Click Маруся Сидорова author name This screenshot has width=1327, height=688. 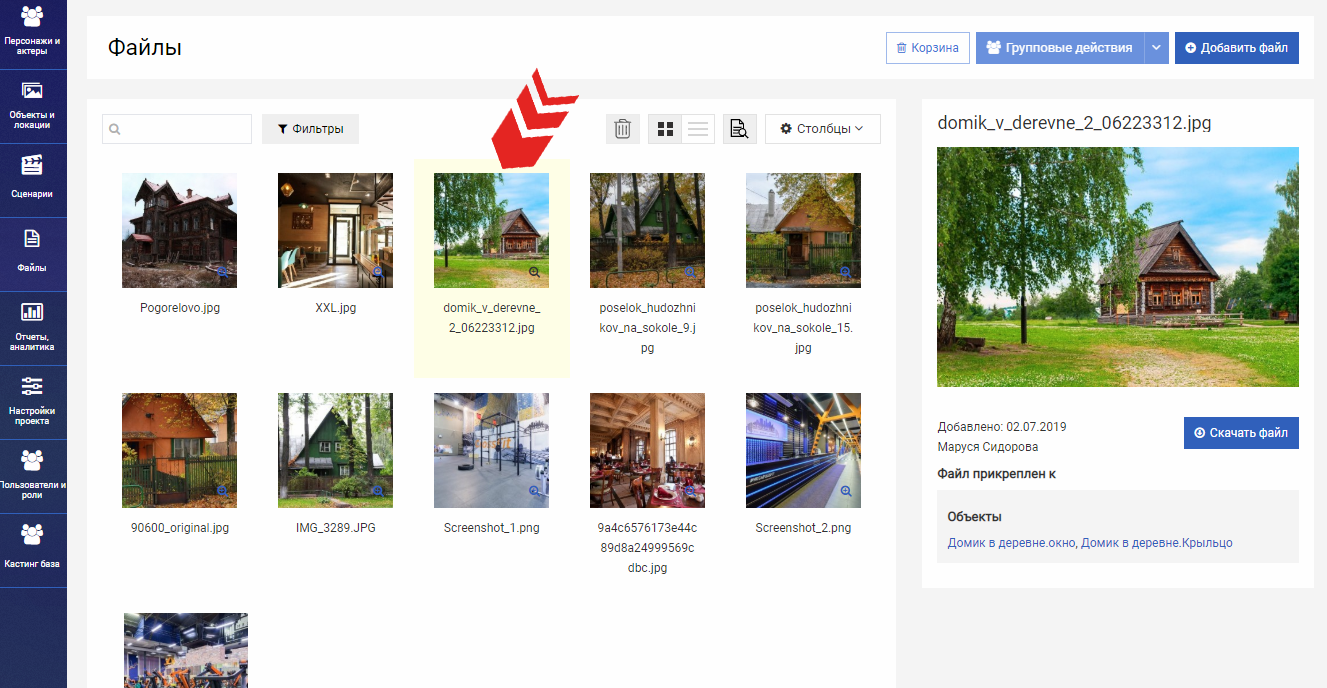[988, 447]
